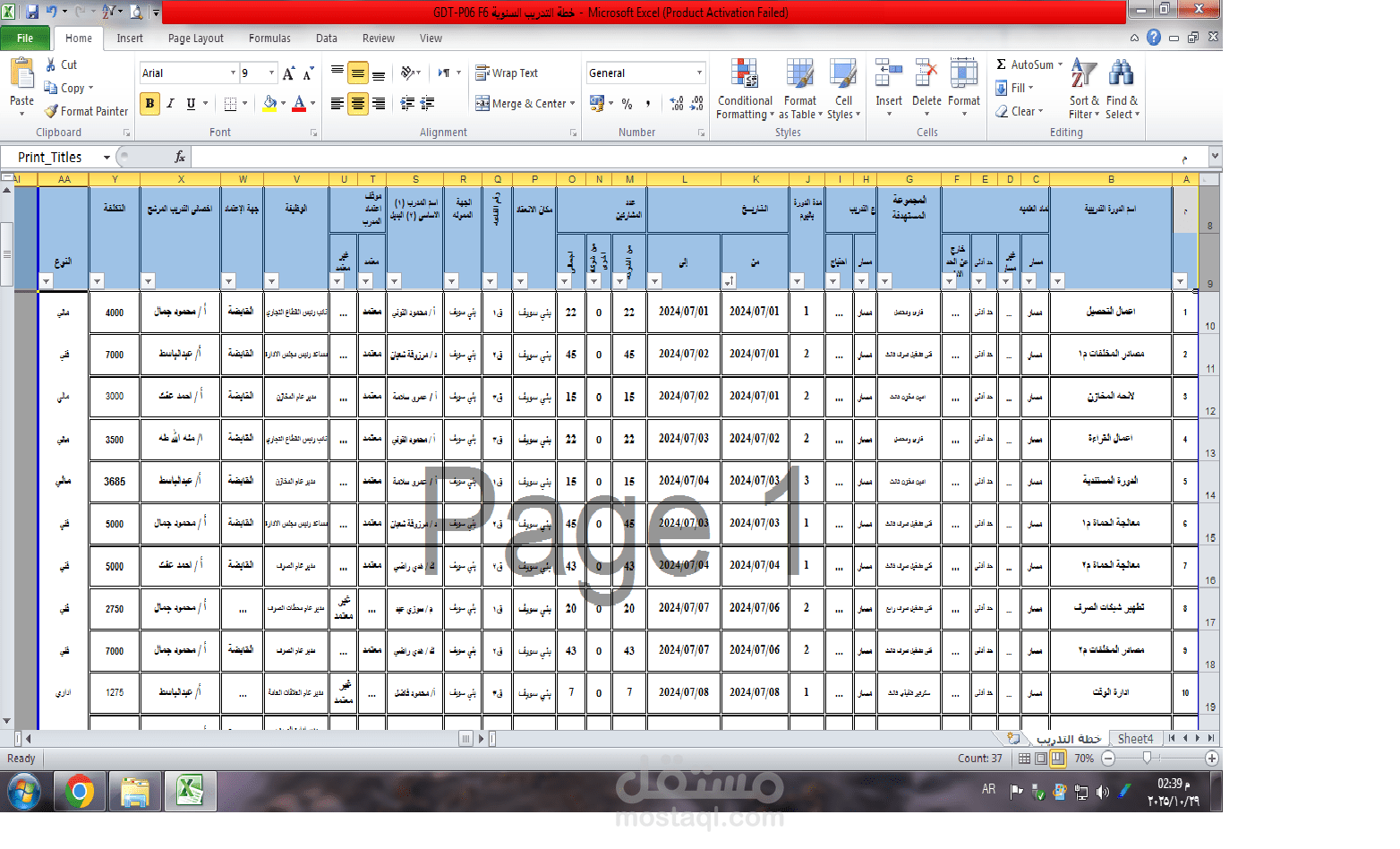This screenshot has height=849, width=1400.
Task: Align text right
Action: pyautogui.click(x=379, y=103)
